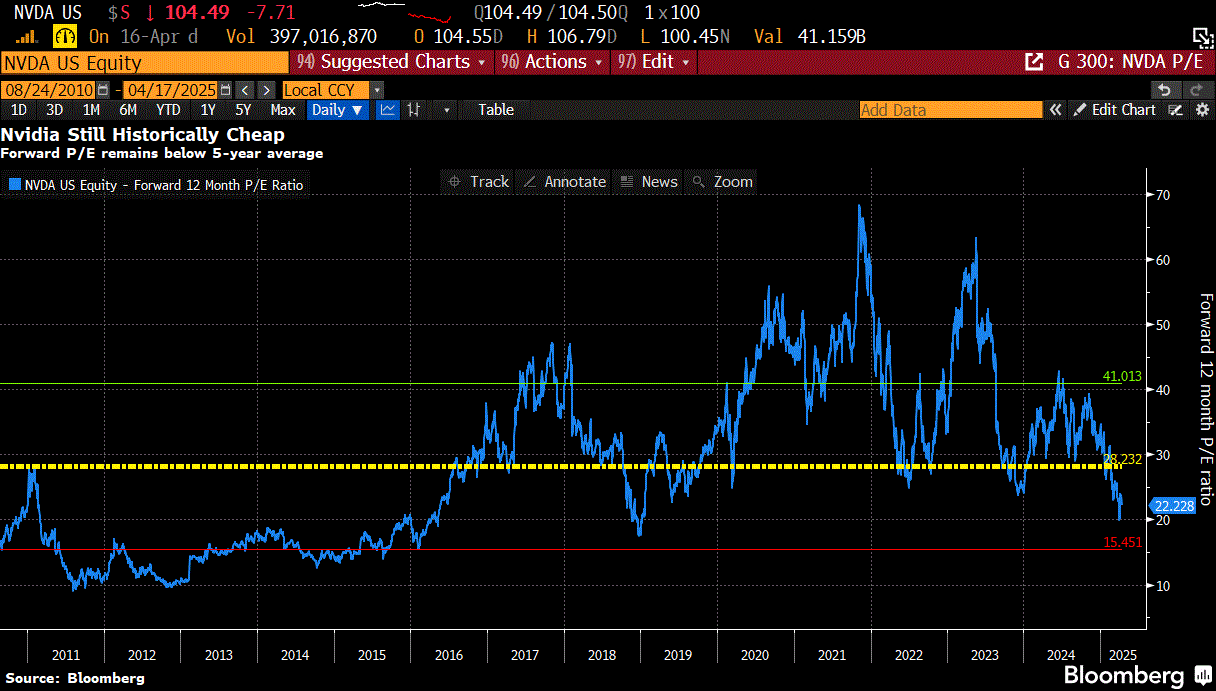The image size is (1216, 691).
Task: Open the Suggested Charts dropdown
Action: [x=391, y=62]
